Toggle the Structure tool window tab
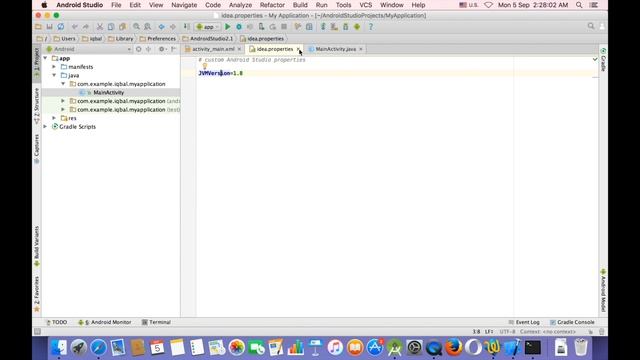 37,106
